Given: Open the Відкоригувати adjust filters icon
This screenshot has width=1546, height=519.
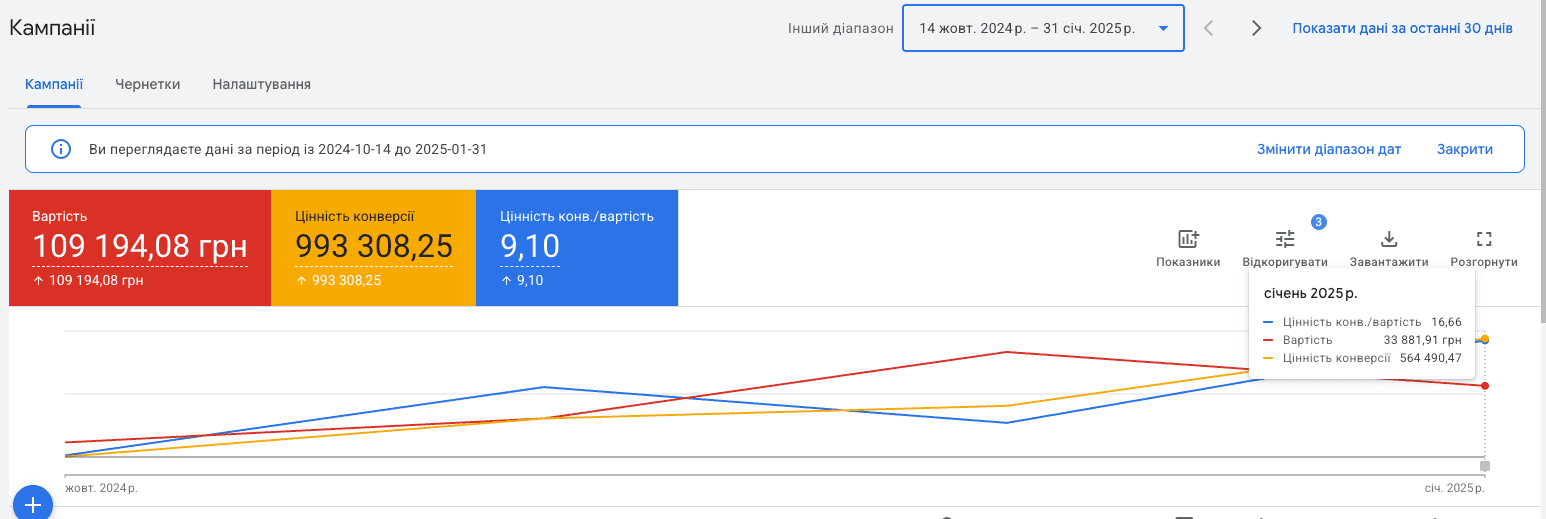Looking at the screenshot, I should 1285,239.
